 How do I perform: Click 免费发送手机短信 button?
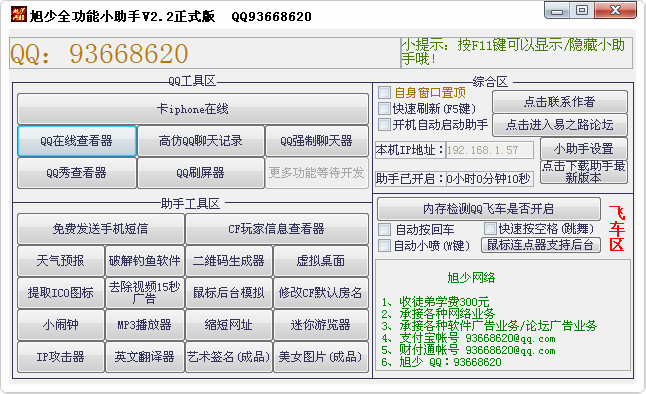101,229
